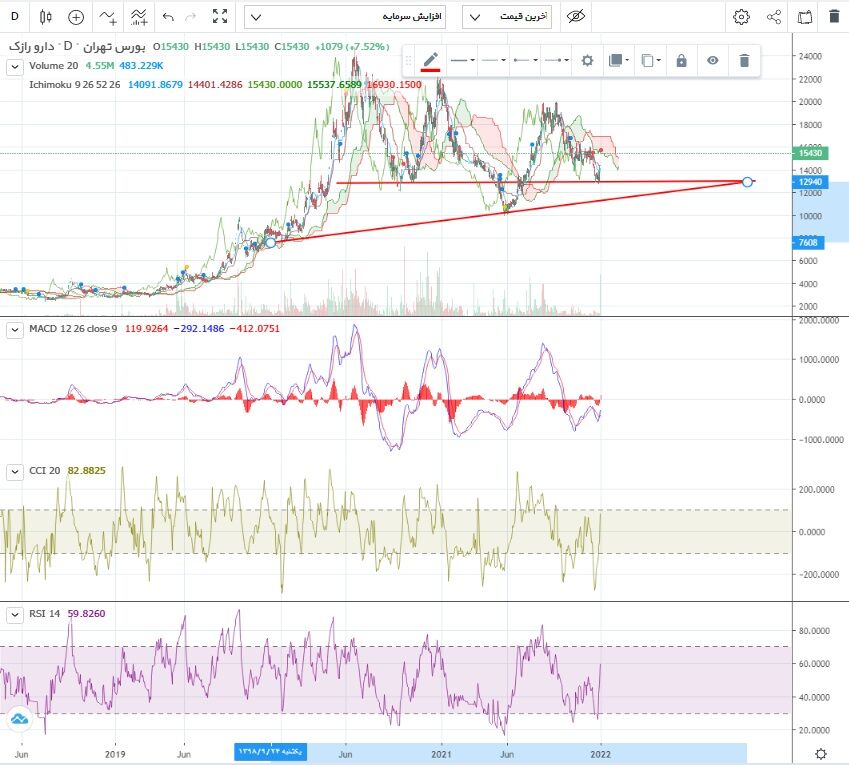Lock the selected trend line
This screenshot has height=765, width=849.
(x=681, y=61)
